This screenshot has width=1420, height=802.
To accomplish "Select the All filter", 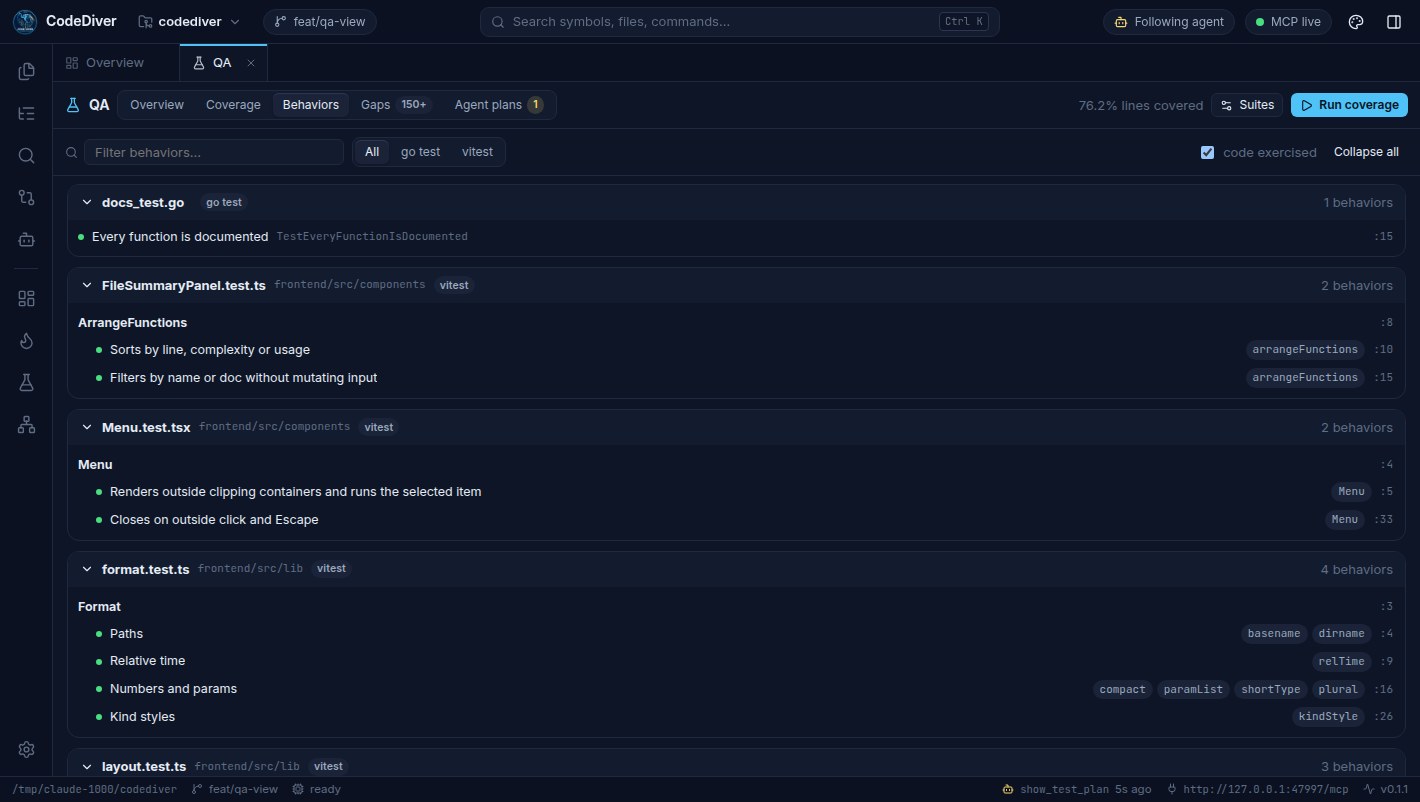I will tap(372, 152).
